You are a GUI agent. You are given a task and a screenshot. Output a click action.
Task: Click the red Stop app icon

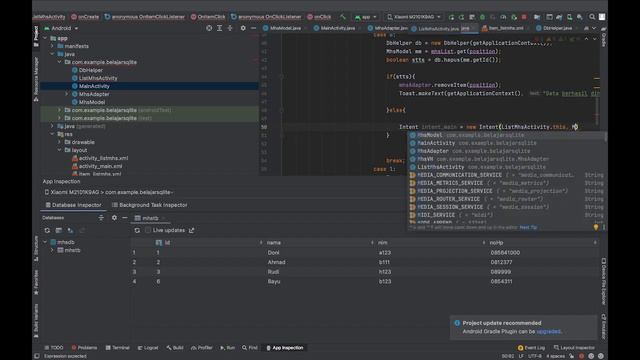524,17
